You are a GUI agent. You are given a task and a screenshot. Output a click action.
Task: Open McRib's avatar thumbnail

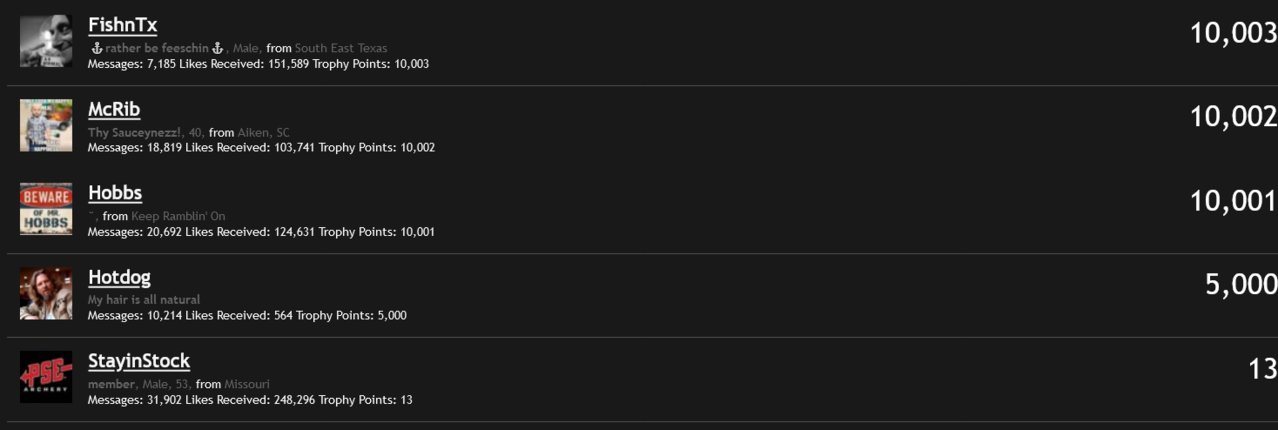coord(46,125)
